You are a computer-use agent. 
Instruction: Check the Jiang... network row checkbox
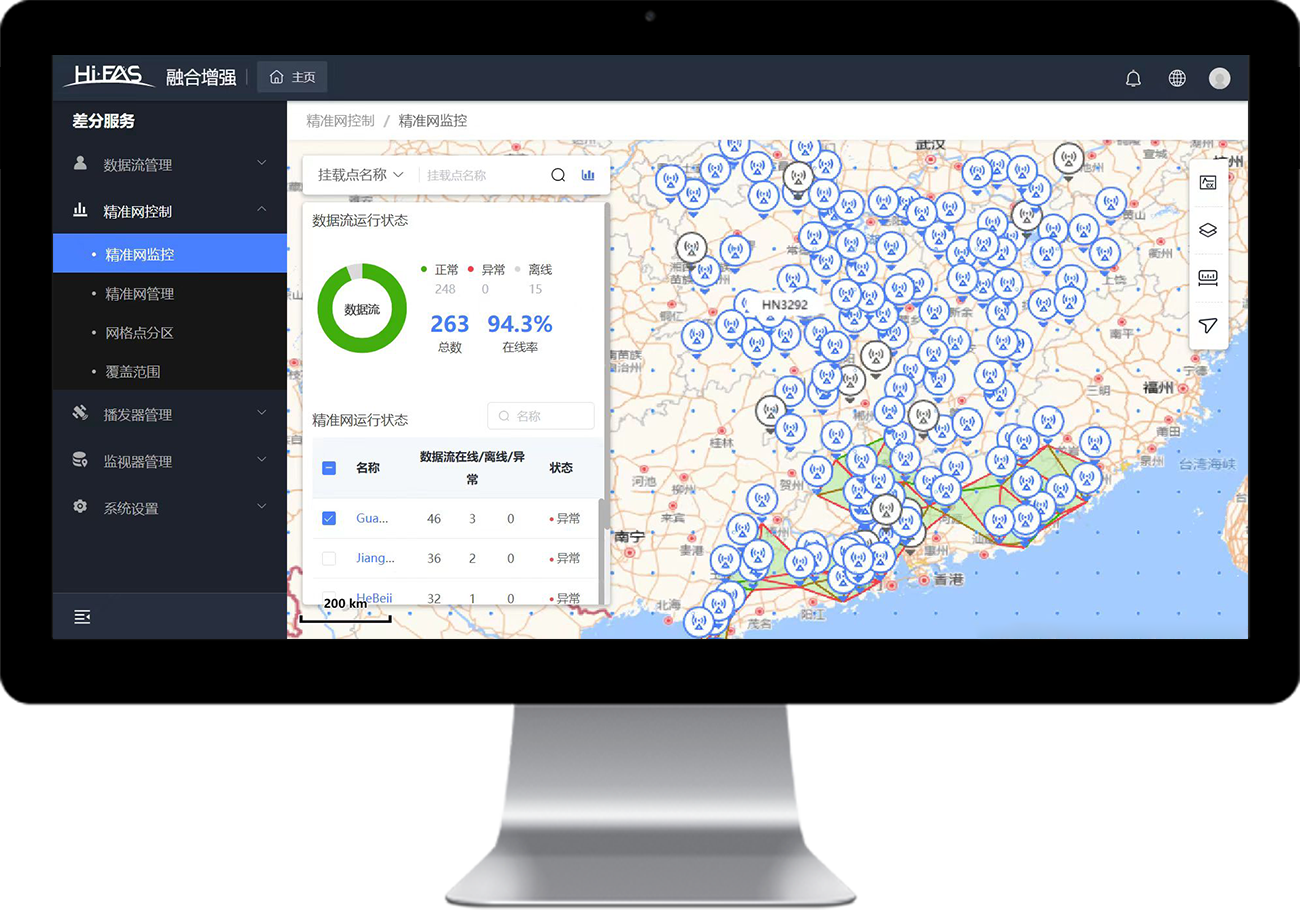[x=329, y=558]
